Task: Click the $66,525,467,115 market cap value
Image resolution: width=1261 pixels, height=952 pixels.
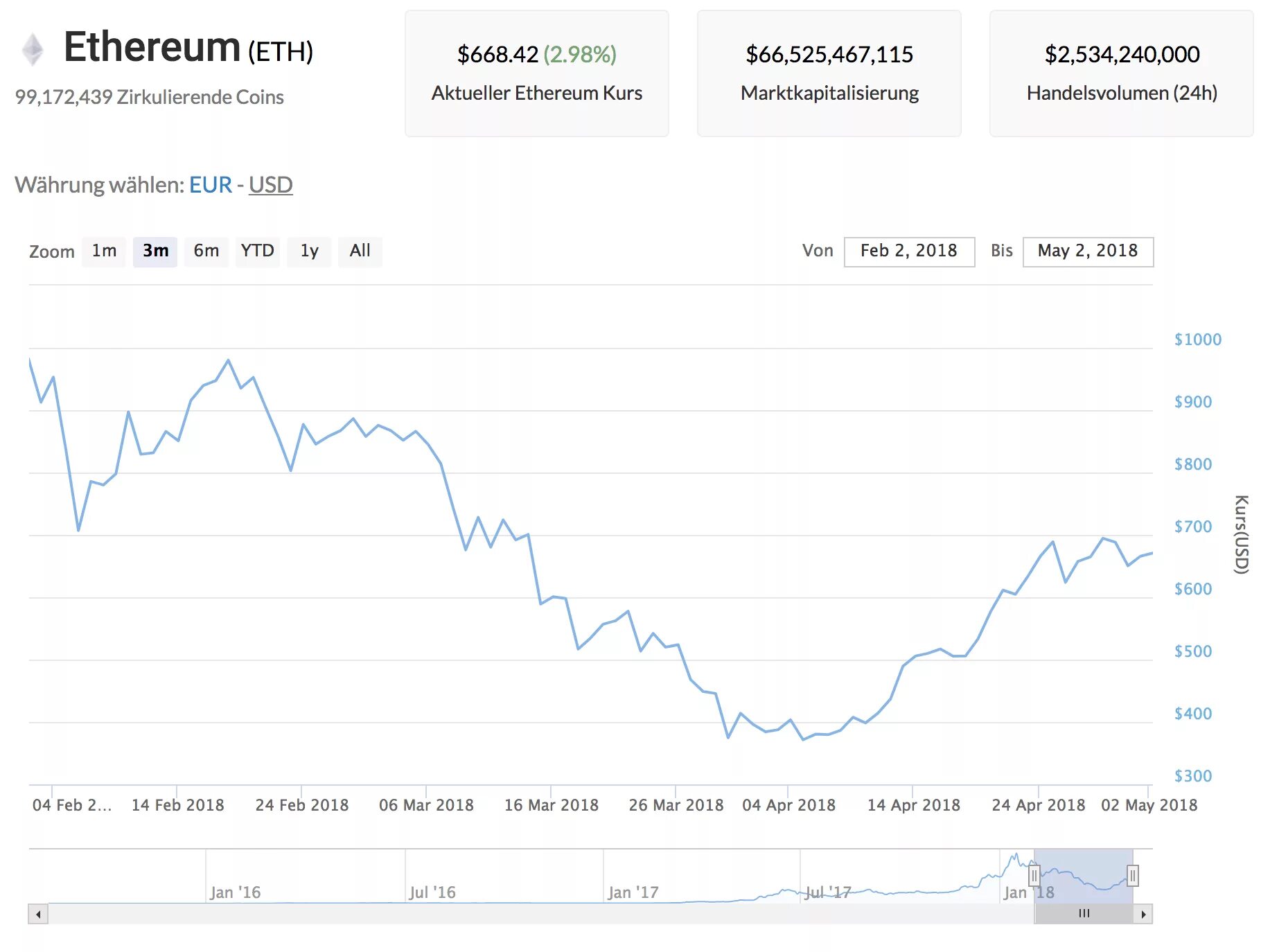Action: 829,54
